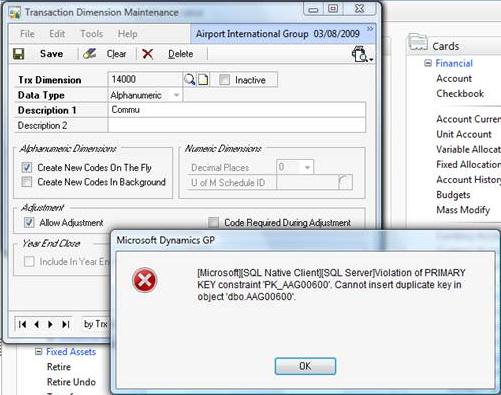Go to last record navigation arrow
The height and width of the screenshot is (395, 501).
click(x=66, y=324)
